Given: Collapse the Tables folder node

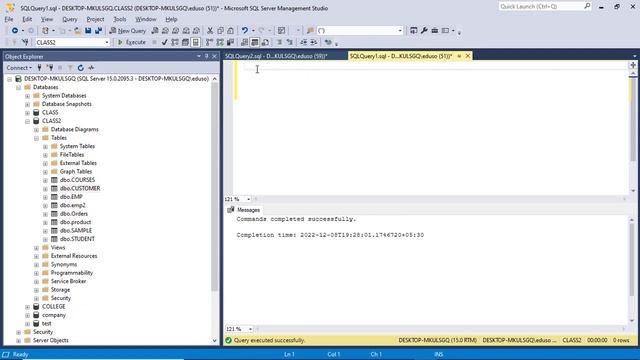Looking at the screenshot, I should point(36,138).
